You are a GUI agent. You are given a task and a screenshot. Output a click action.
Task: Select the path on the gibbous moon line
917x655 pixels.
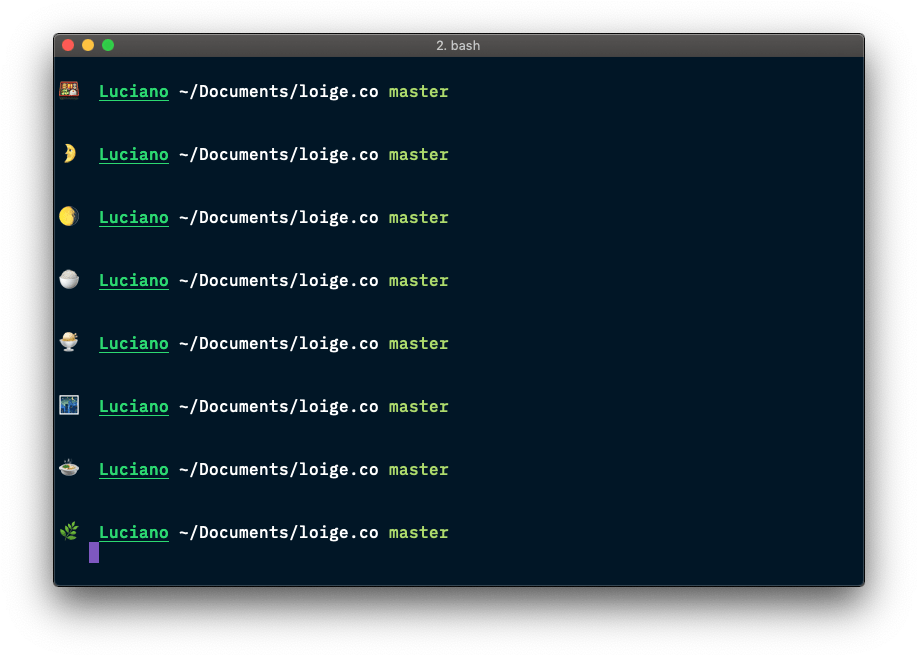pyautogui.click(x=279, y=218)
